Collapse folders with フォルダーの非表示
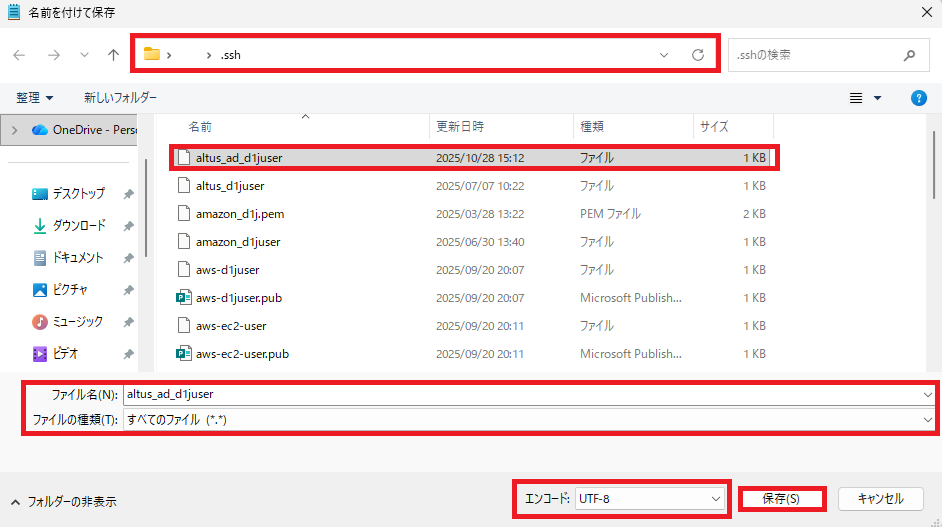 point(63,502)
